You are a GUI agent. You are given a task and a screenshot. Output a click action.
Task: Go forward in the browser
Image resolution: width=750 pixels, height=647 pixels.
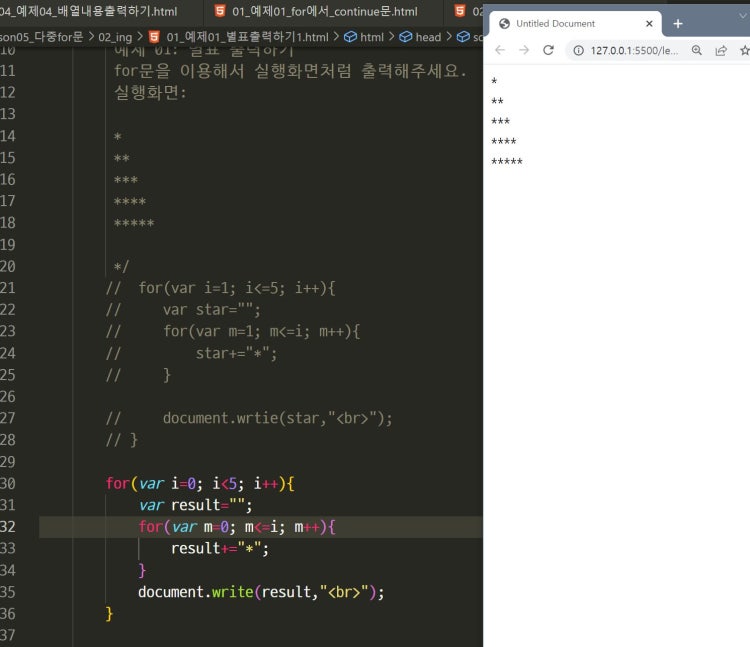click(524, 50)
